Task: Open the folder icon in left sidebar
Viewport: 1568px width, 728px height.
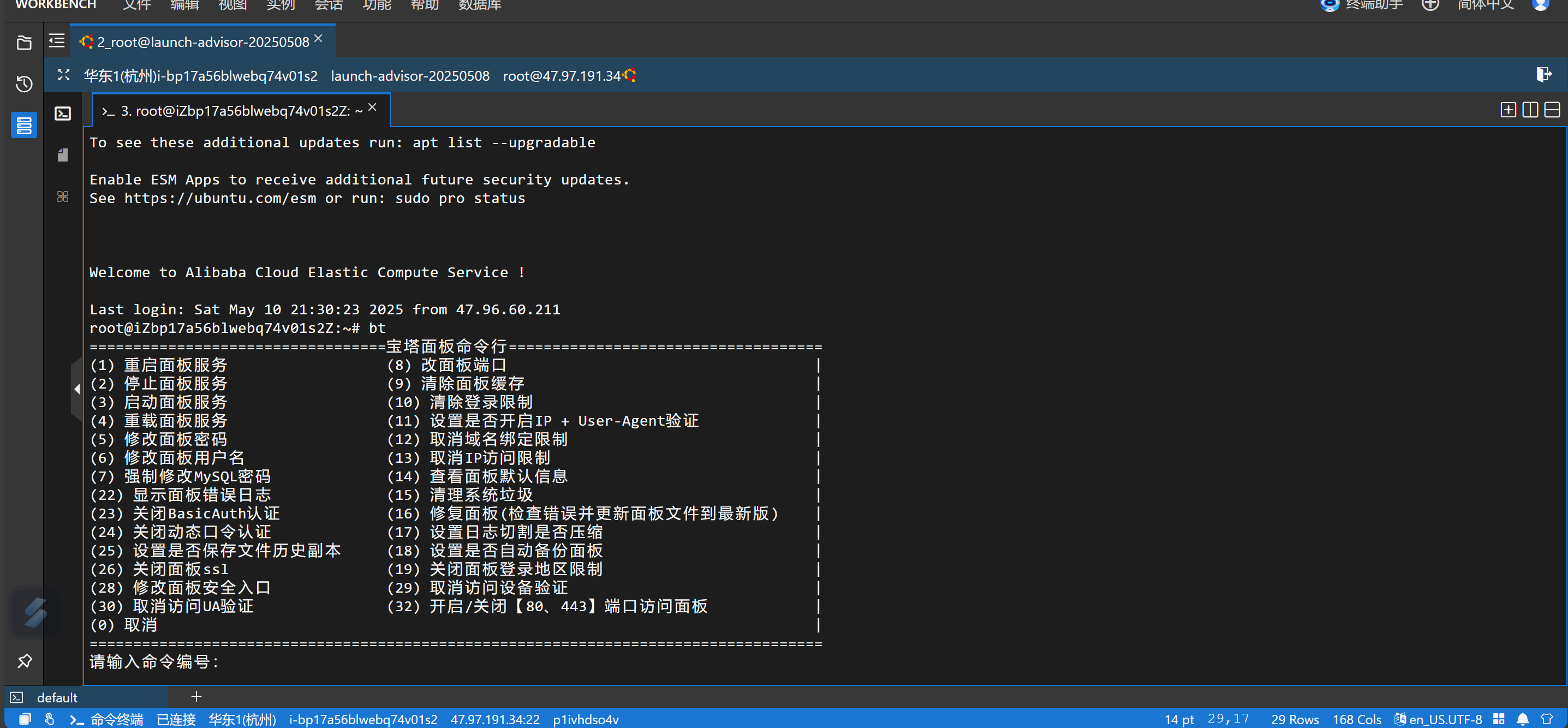Action: tap(23, 43)
